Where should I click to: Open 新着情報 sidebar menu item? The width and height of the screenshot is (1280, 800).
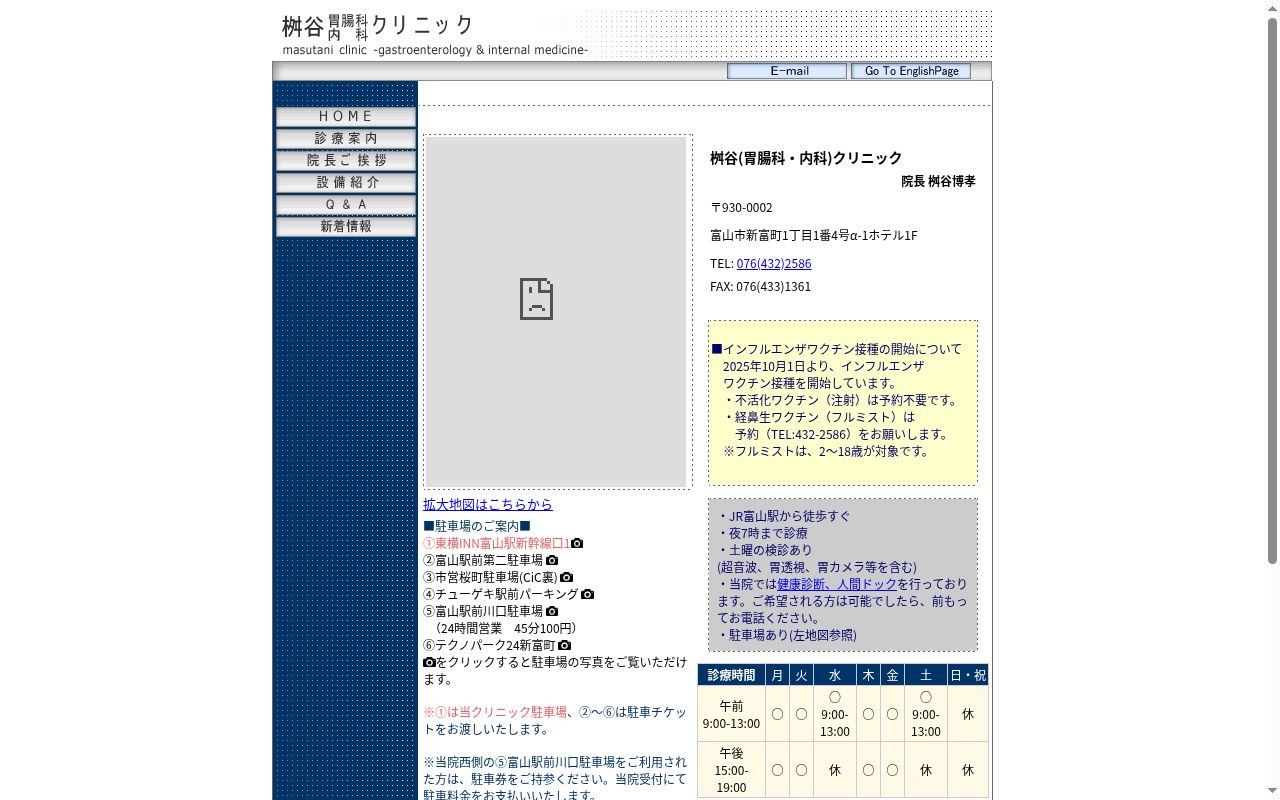coord(346,226)
